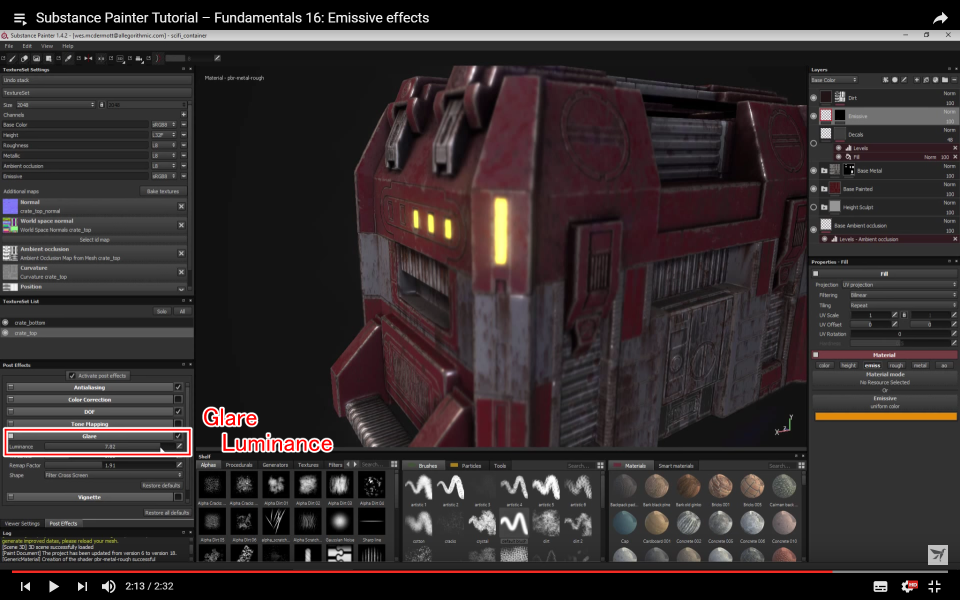Enable the emiss material channel button

(x=872, y=366)
